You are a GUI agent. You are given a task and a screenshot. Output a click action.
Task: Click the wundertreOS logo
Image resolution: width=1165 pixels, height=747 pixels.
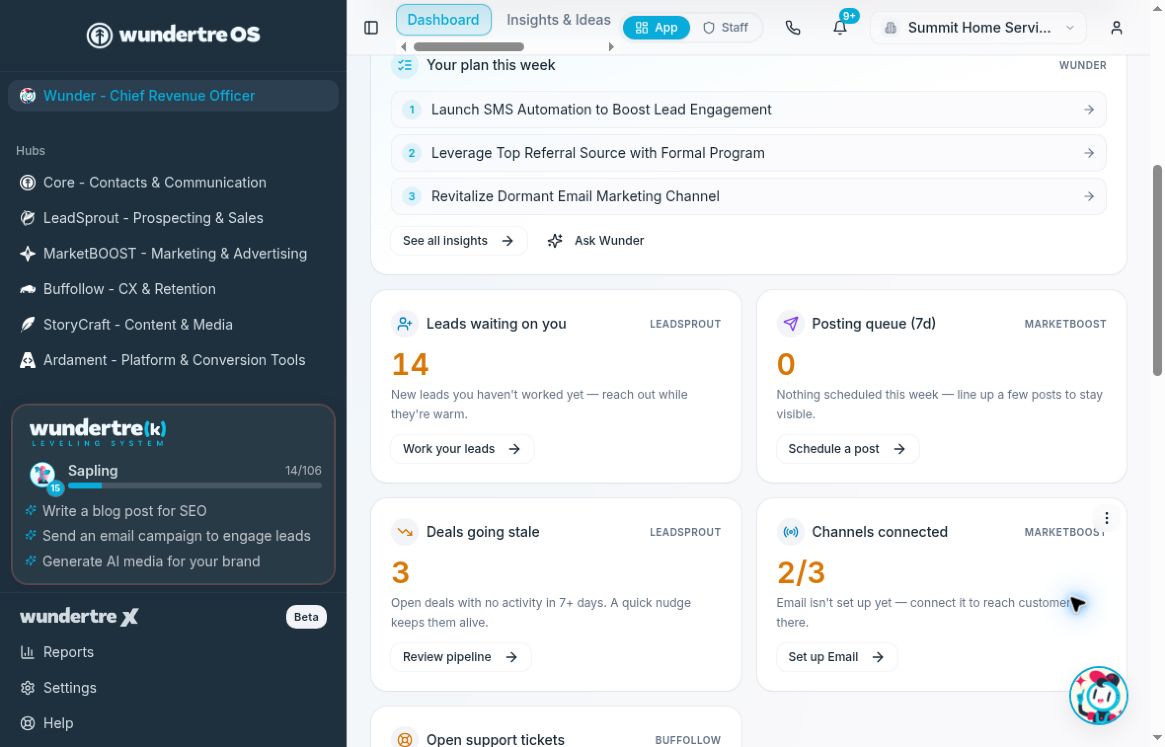(x=173, y=34)
